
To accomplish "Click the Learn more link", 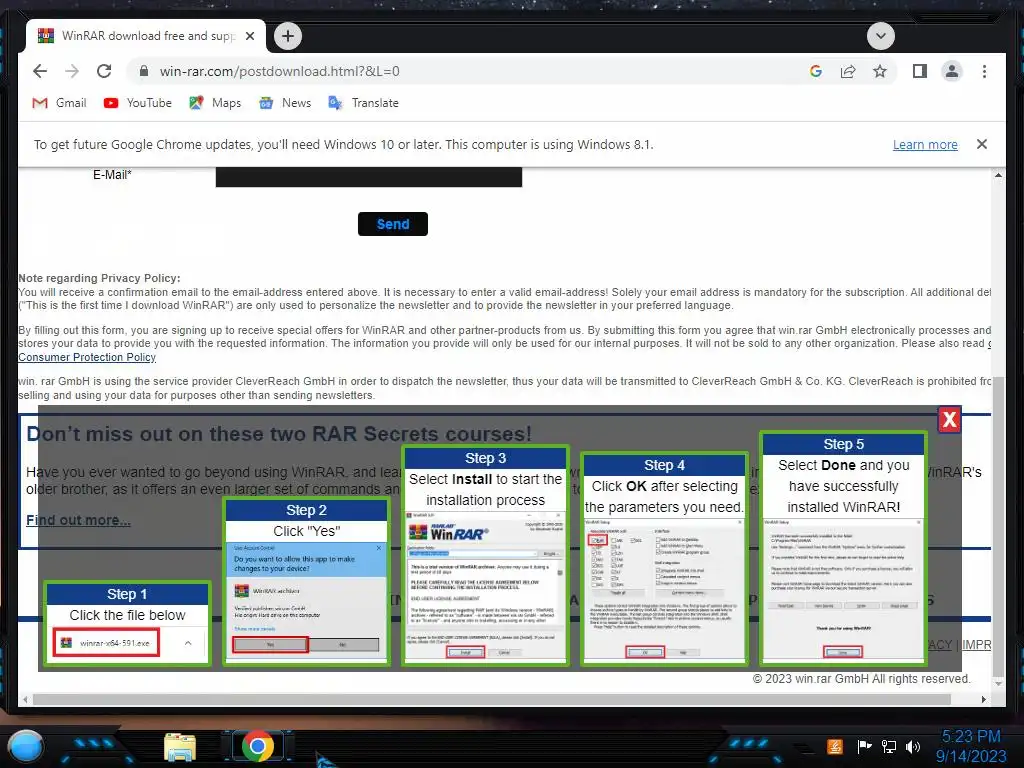I will coord(925,144).
